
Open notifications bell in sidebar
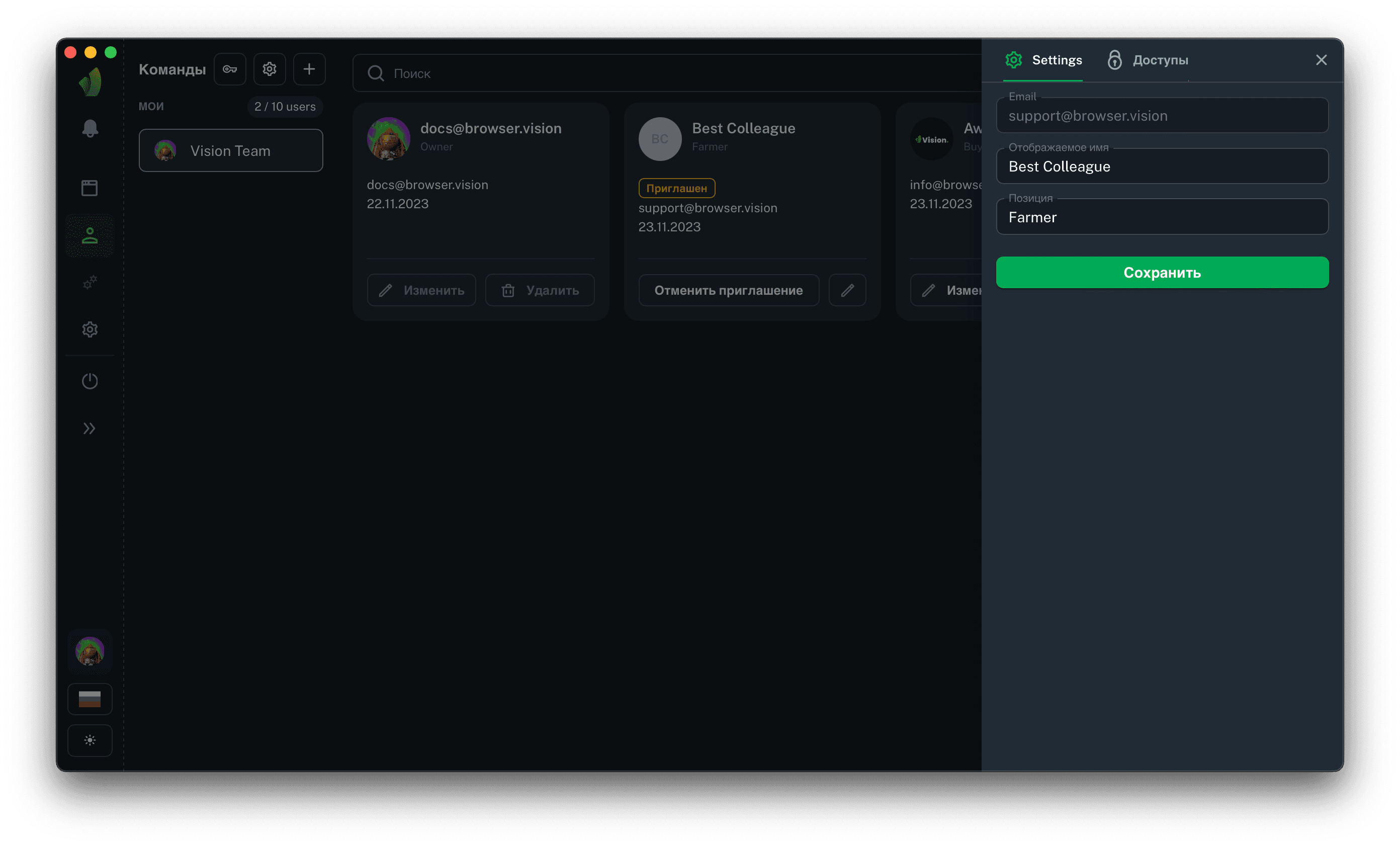coord(90,128)
